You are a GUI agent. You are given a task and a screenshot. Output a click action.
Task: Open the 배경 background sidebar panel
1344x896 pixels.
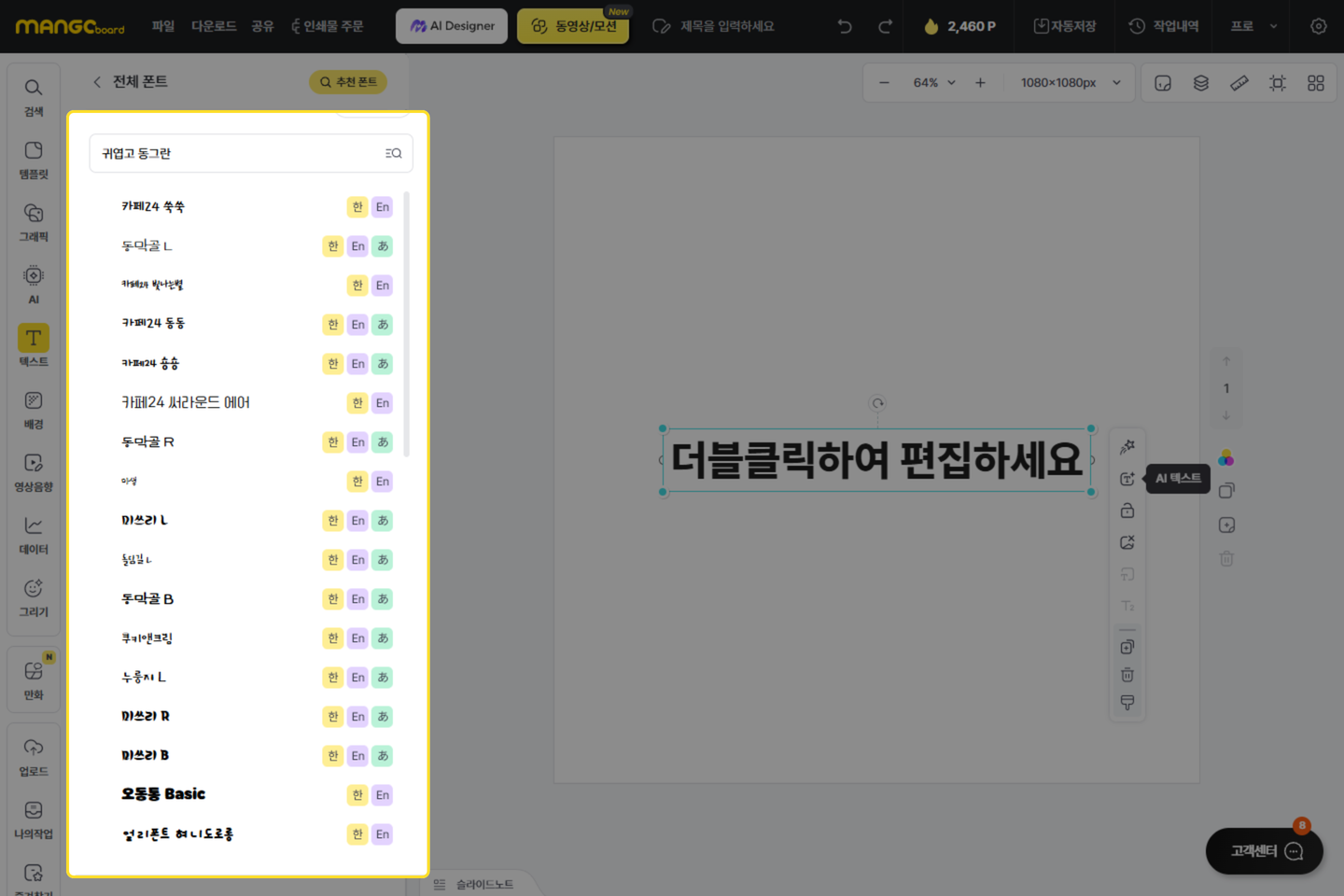pos(34,410)
